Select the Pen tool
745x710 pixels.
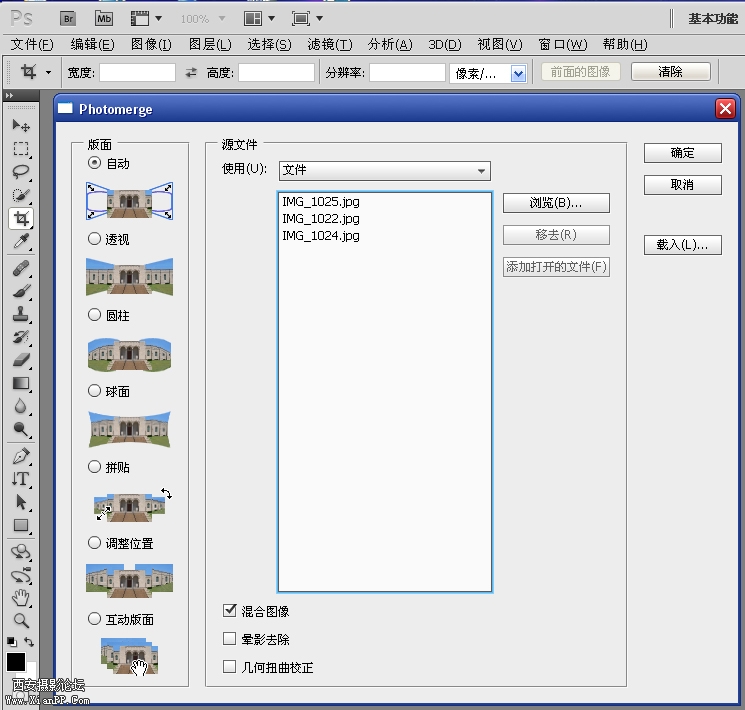[x=20, y=456]
